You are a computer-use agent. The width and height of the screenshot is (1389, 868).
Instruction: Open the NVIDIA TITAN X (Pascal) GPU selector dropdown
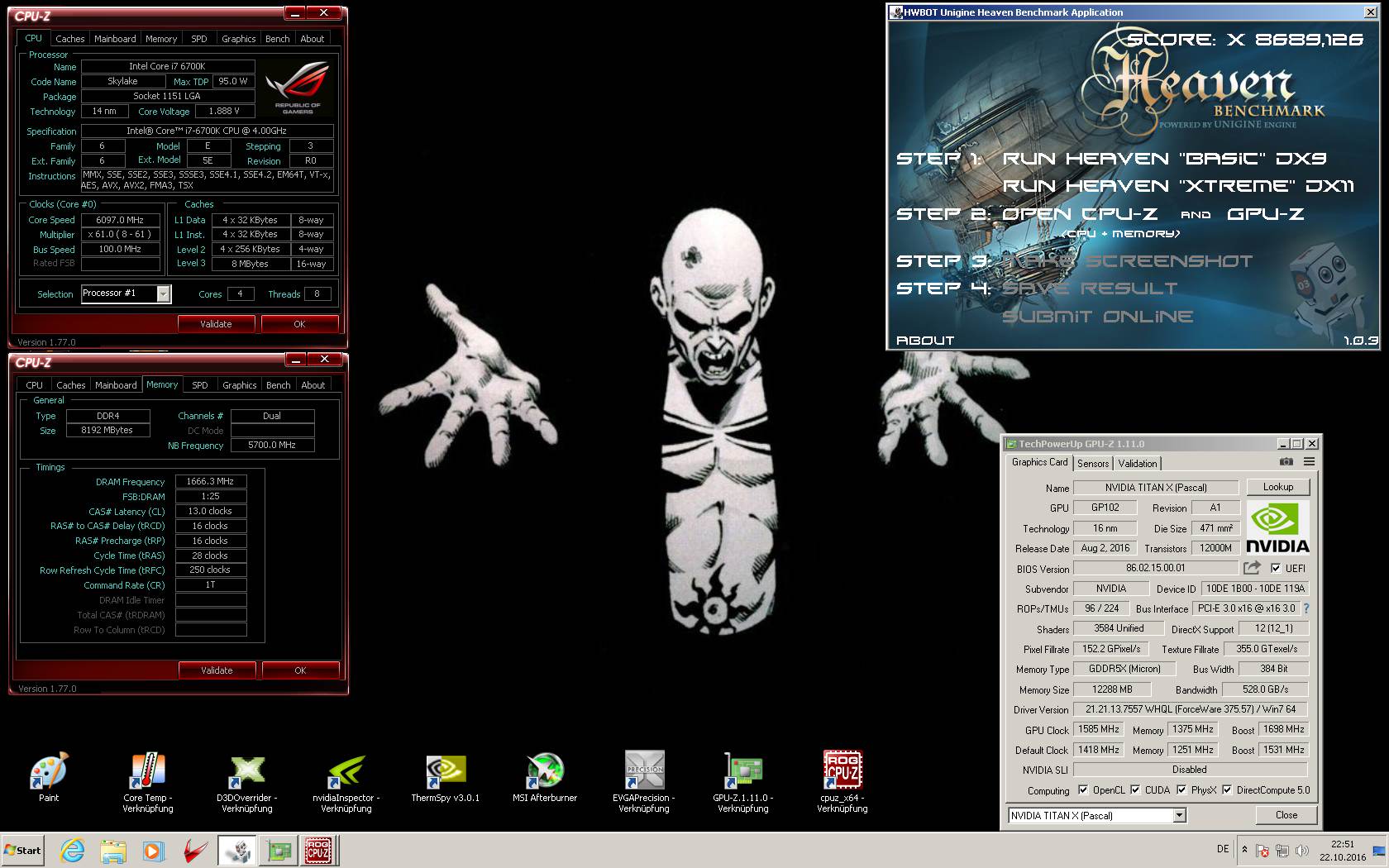click(1180, 816)
